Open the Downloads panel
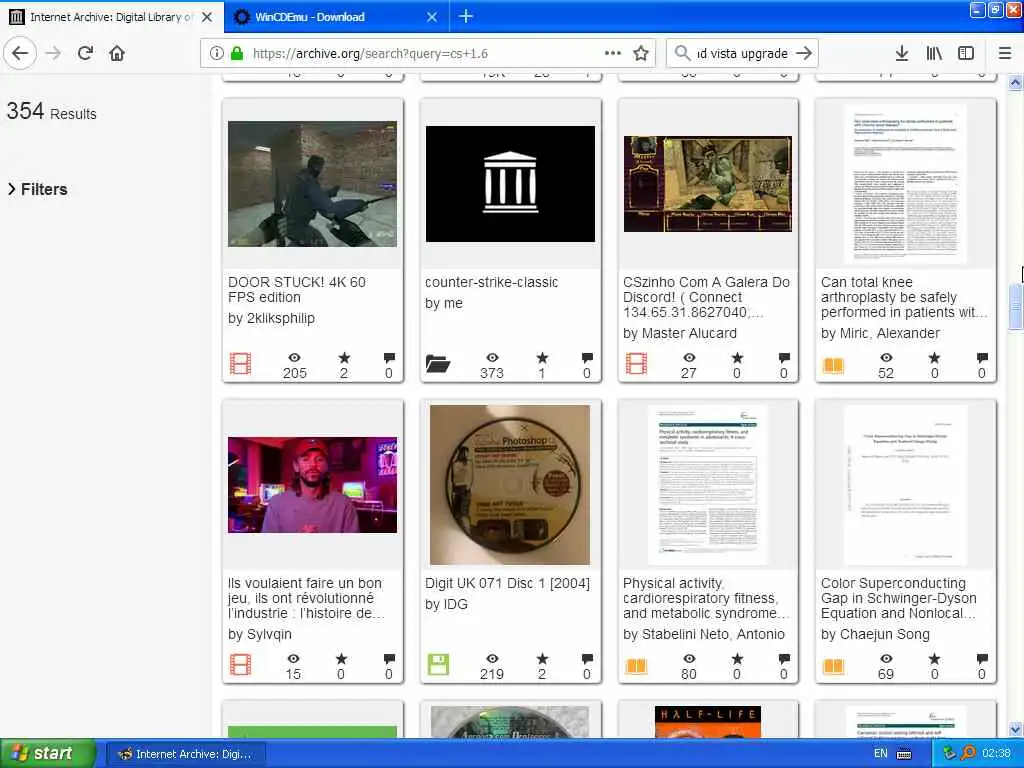The height and width of the screenshot is (768, 1024). 901,54
